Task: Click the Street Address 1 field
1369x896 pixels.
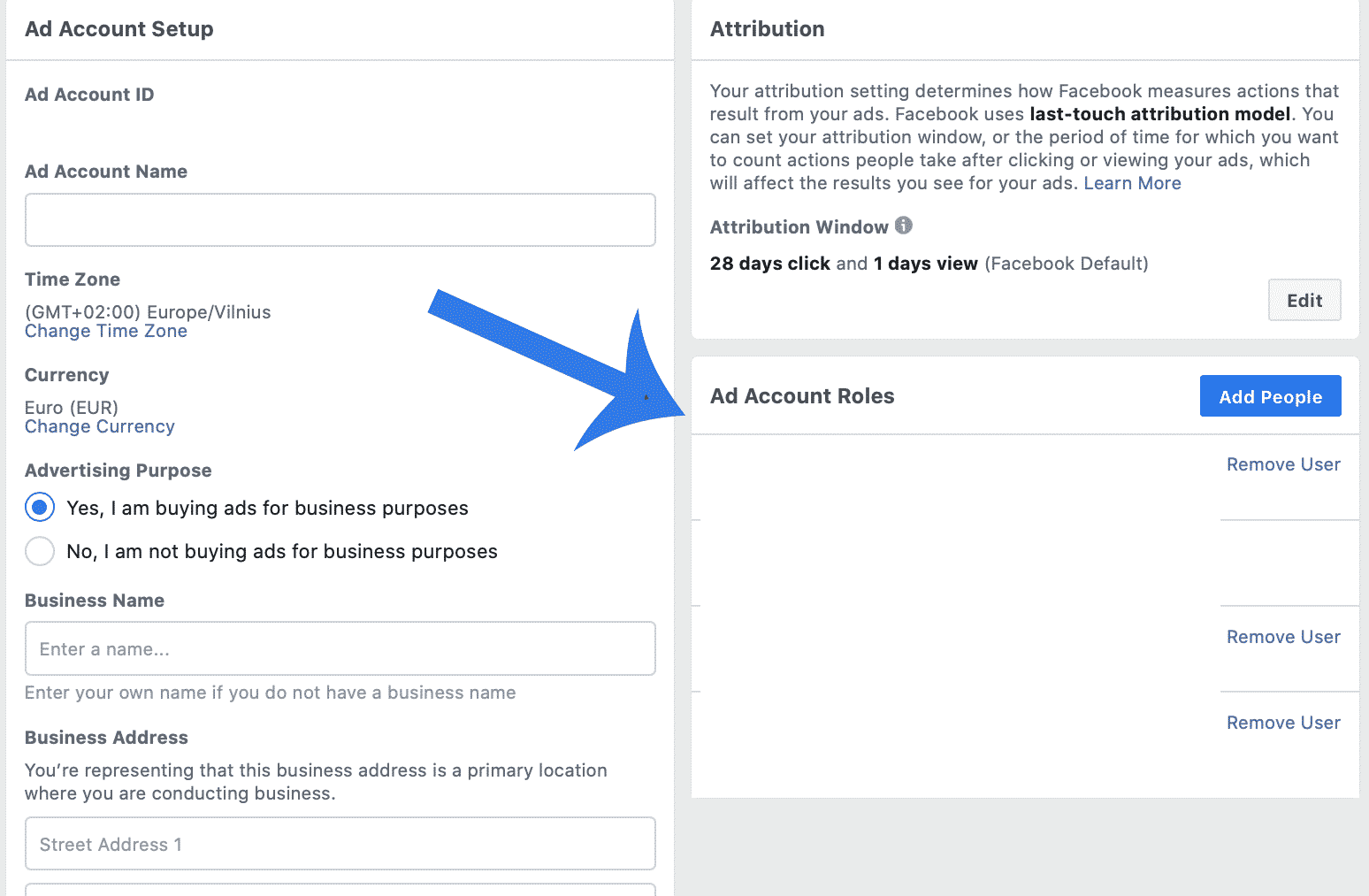Action: click(x=340, y=844)
